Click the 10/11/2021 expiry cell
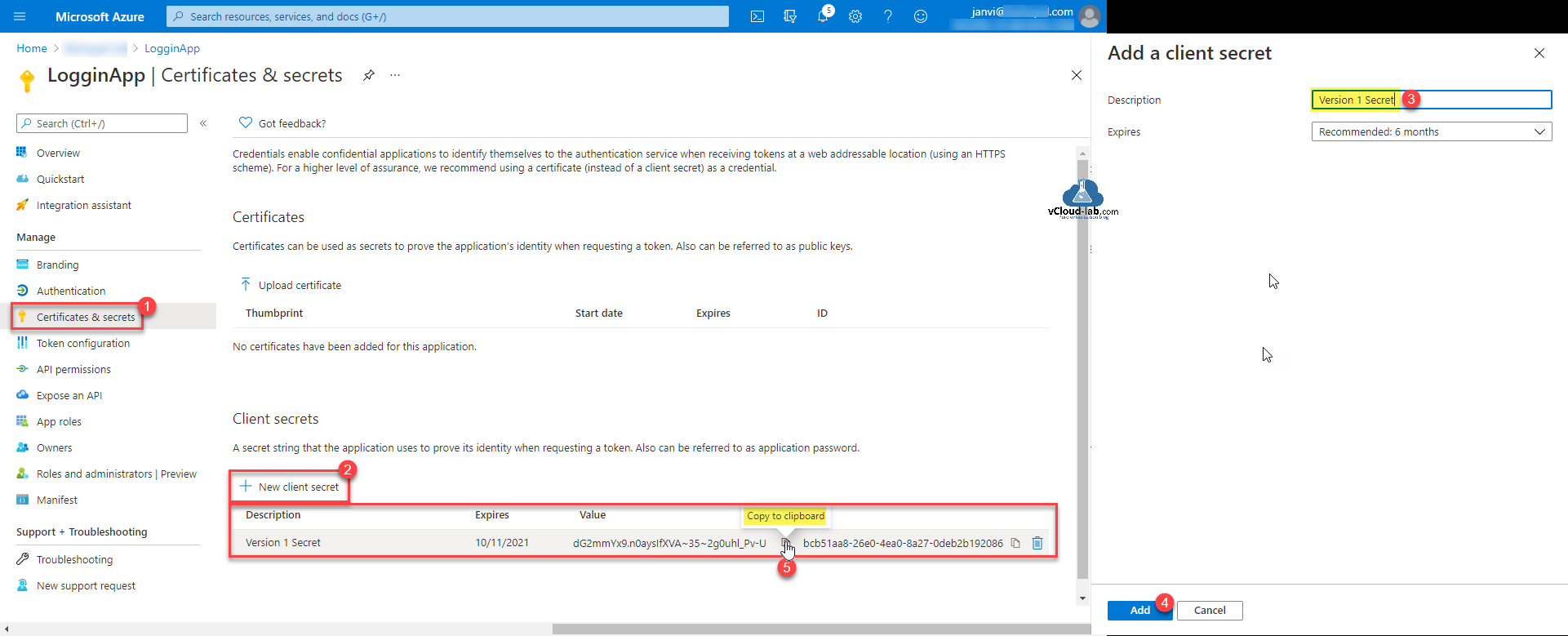This screenshot has height=636, width=1568. click(x=502, y=542)
